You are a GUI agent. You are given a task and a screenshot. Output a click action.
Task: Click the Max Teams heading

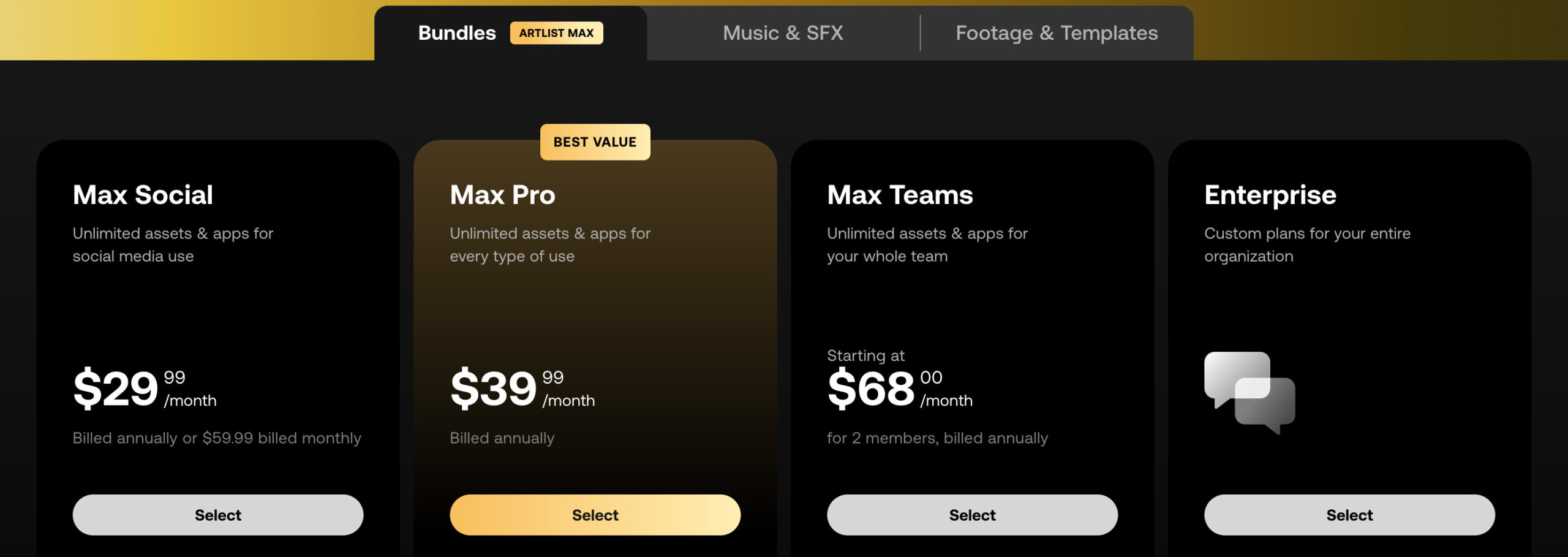pyautogui.click(x=900, y=195)
